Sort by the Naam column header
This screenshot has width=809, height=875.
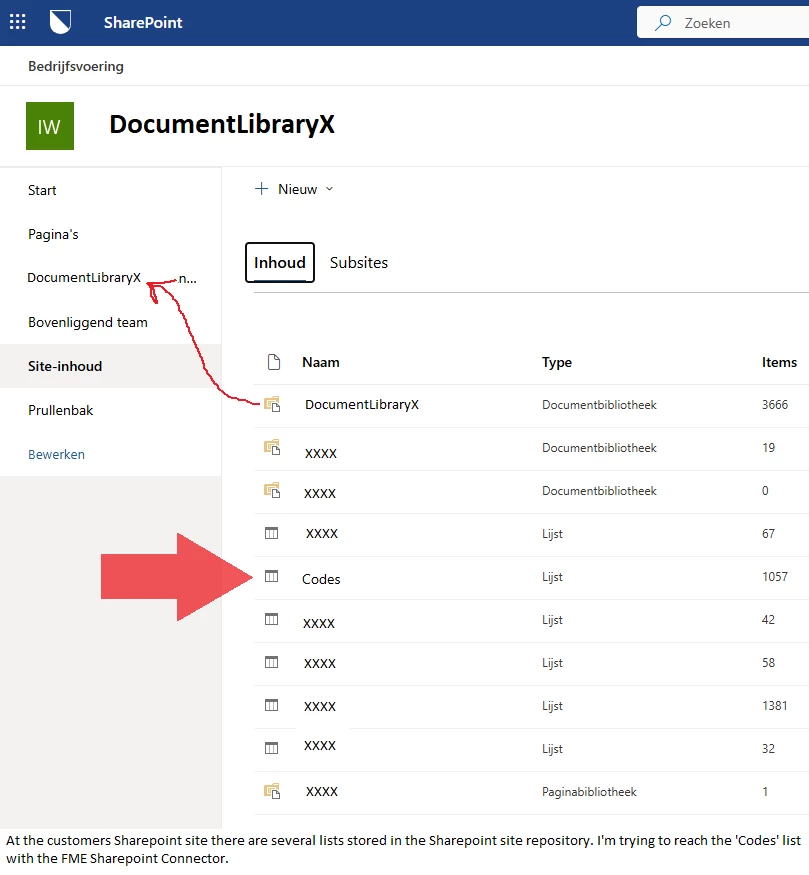pos(321,362)
